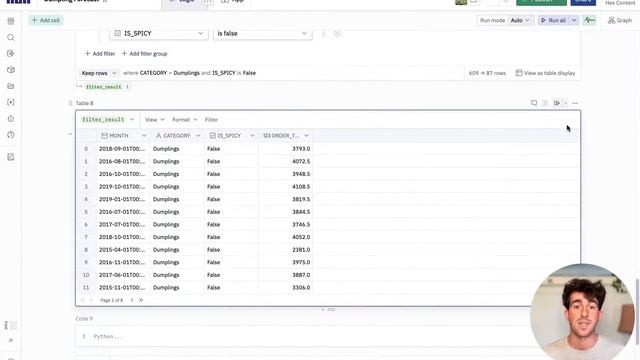The width and height of the screenshot is (640, 360).
Task: Select cell 2019-01-01T00 in row 4
Action: pos(123,200)
